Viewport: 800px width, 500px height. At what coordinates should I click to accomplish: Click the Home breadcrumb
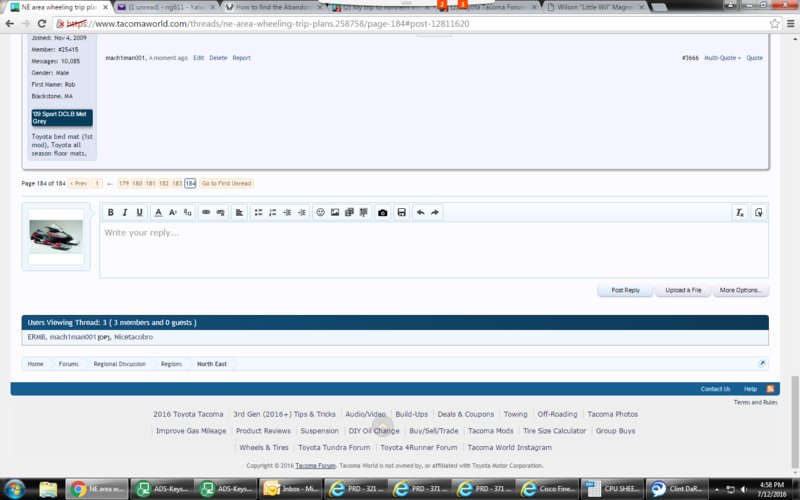pyautogui.click(x=35, y=364)
